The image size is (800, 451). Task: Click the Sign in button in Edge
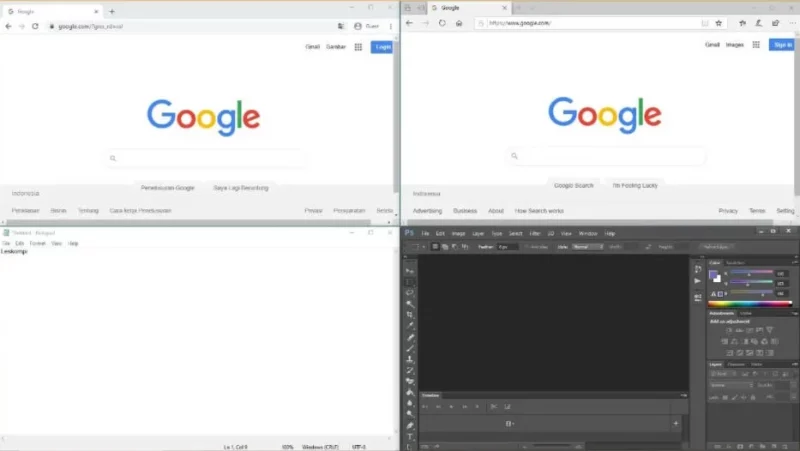[783, 45]
